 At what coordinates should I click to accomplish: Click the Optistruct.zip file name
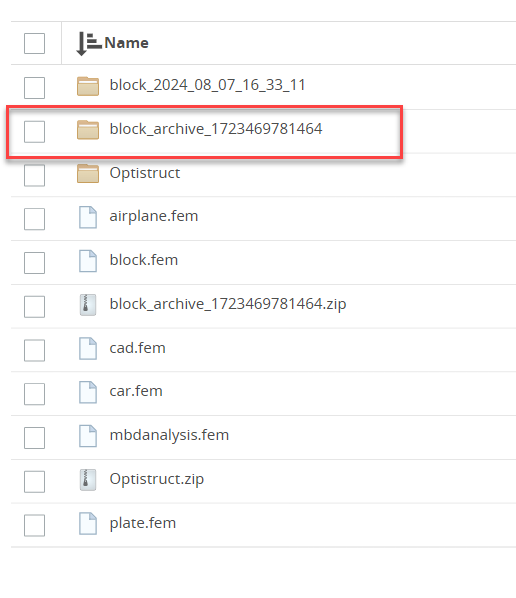click(157, 479)
